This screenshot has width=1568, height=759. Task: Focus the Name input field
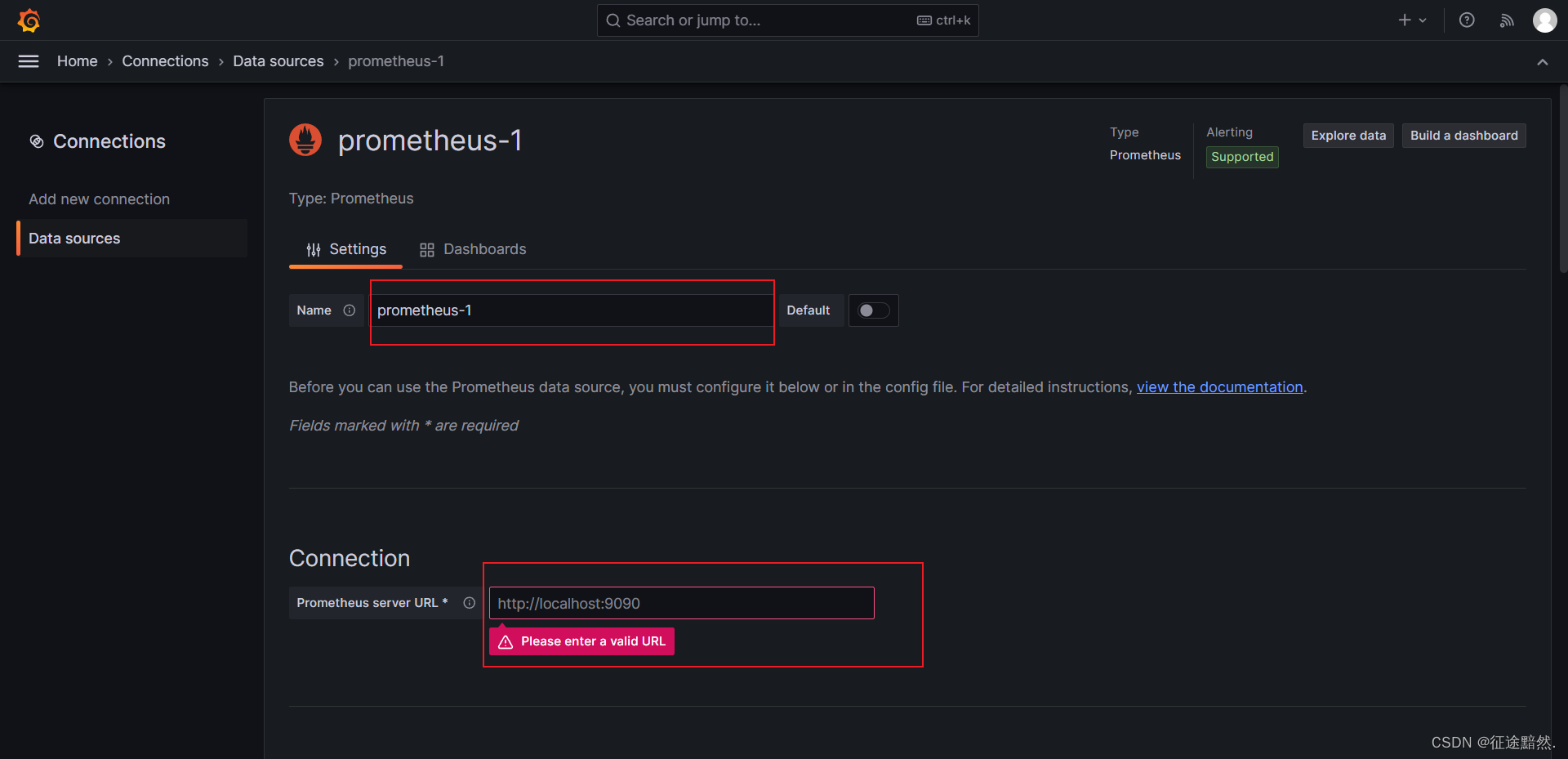[571, 310]
